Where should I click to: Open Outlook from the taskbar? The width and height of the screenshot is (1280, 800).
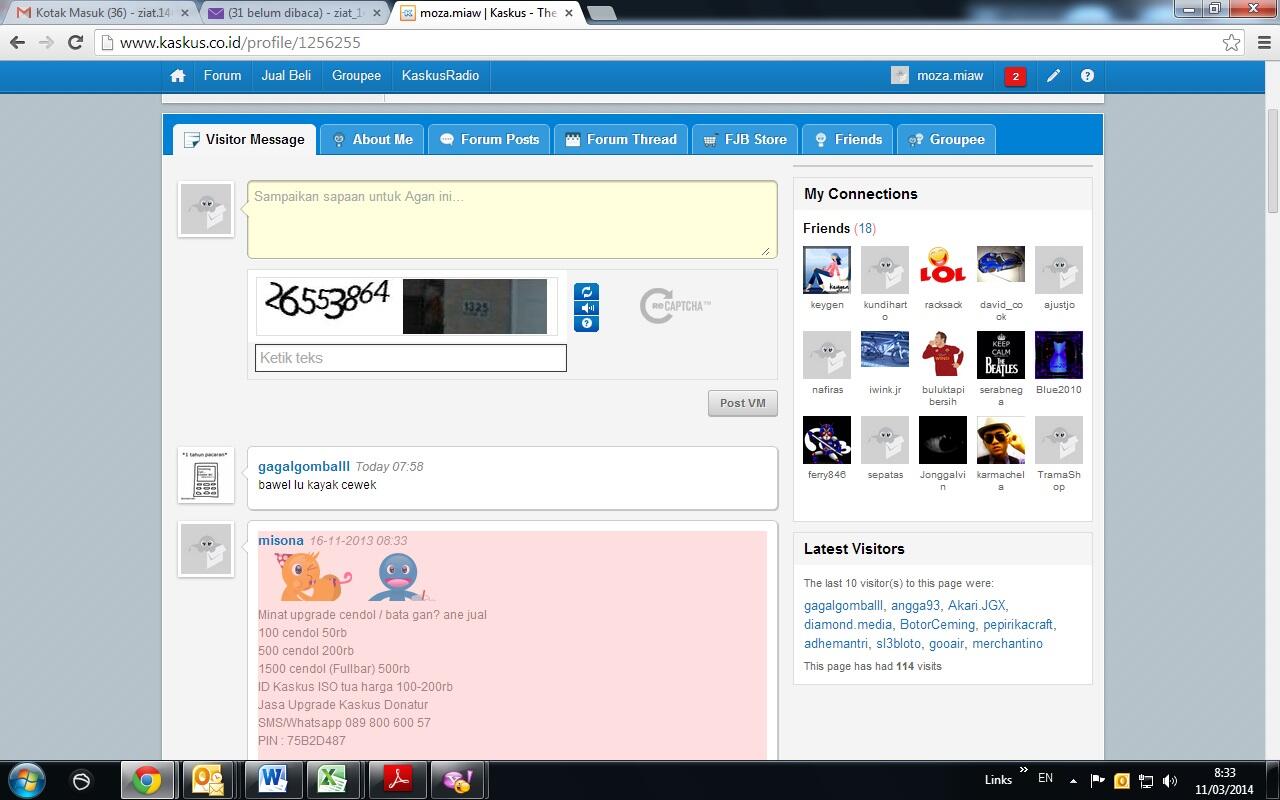coord(209,780)
